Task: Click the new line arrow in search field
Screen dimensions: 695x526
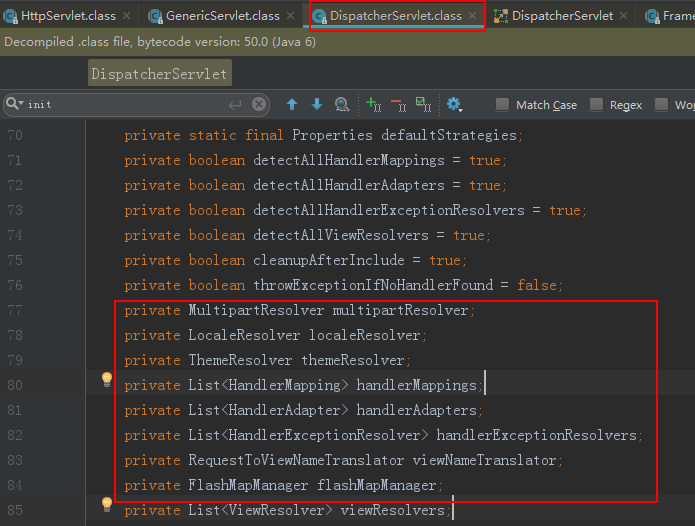Action: click(x=235, y=105)
